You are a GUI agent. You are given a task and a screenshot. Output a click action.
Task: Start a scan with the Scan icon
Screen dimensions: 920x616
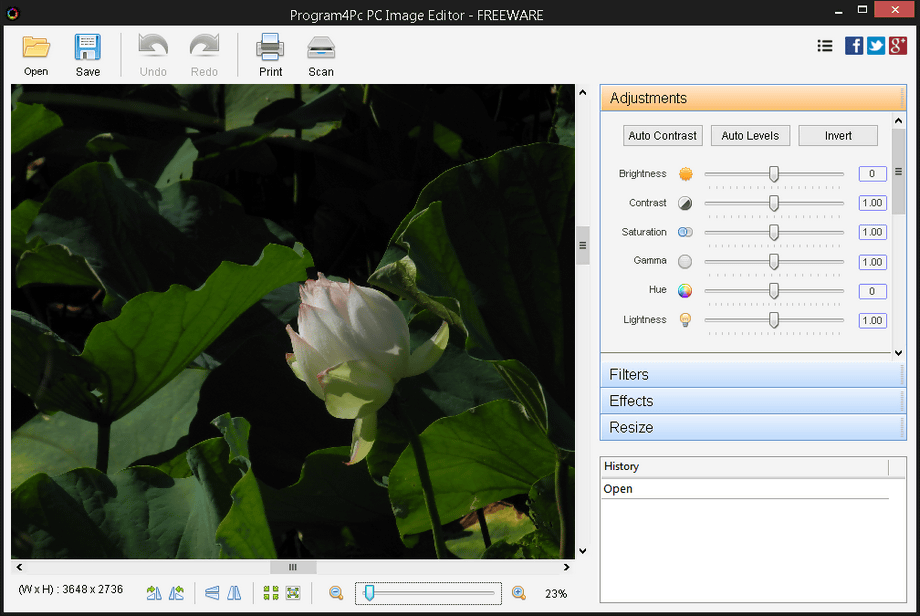(321, 48)
